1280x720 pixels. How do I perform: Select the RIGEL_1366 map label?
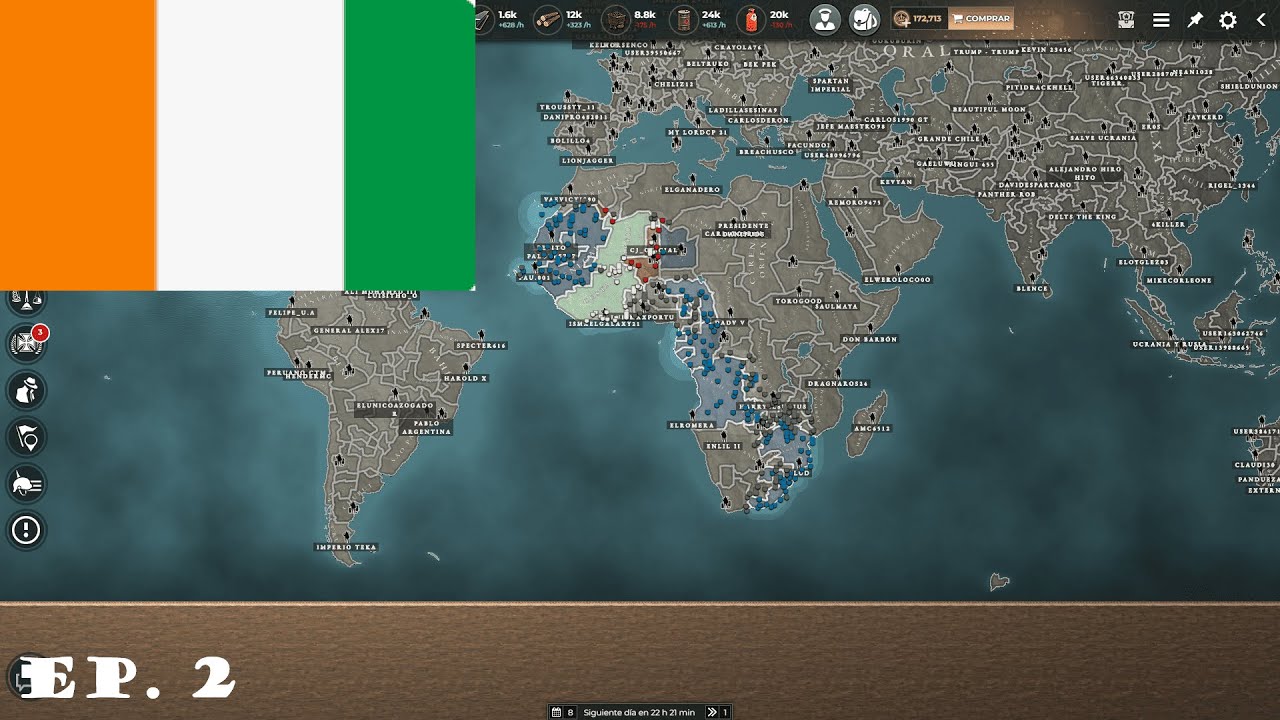[x=1231, y=185]
